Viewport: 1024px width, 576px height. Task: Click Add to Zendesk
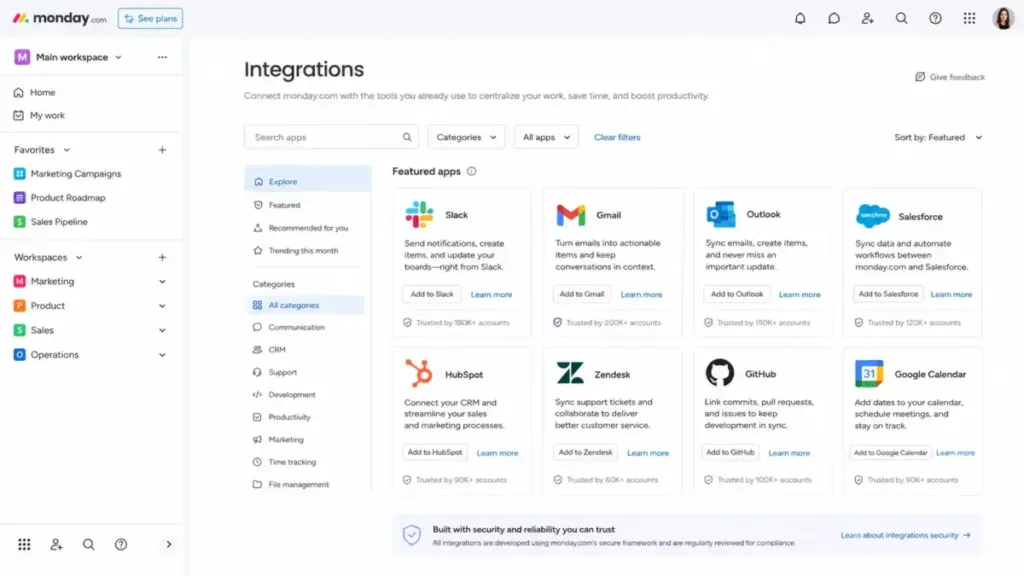585,452
